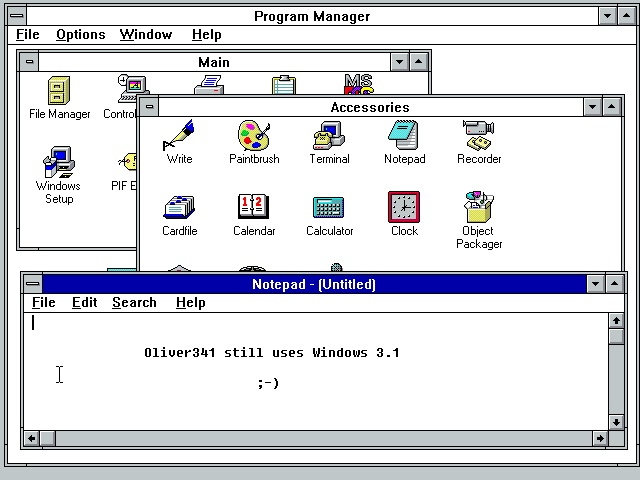
Task: Select the MS-DOS Prompt icon in Main
Action: coord(359,84)
